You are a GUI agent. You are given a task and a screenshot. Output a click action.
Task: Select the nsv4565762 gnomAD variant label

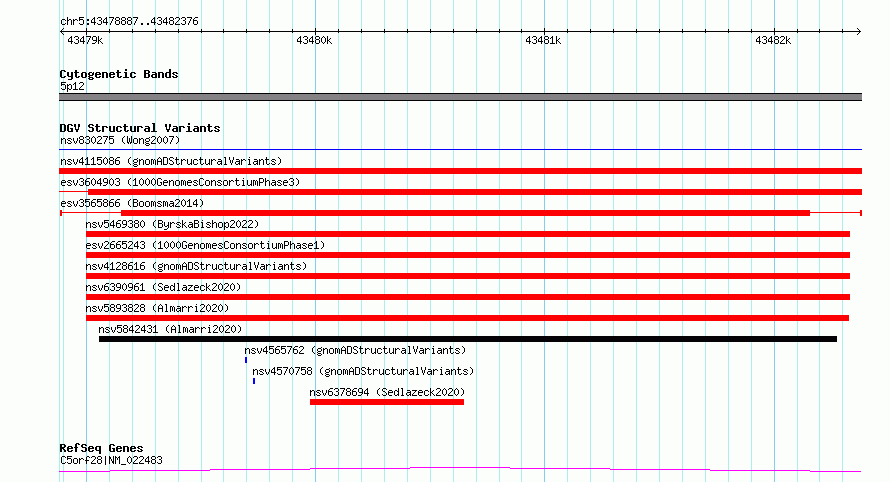pyautogui.click(x=355, y=350)
